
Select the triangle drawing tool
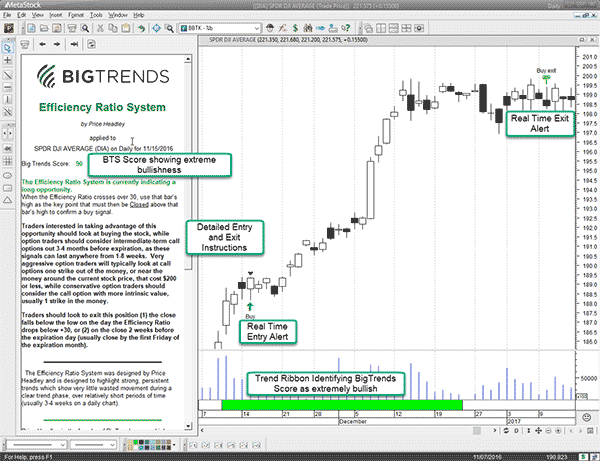point(7,200)
